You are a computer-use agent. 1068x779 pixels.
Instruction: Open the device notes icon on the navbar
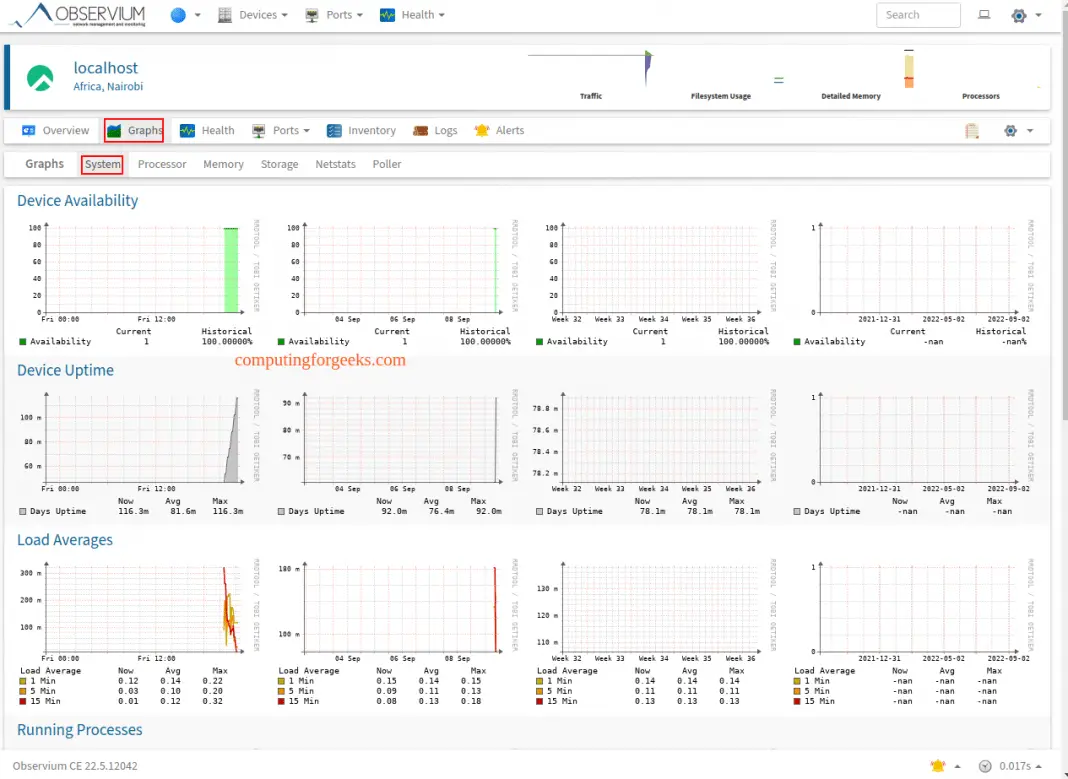tap(971, 130)
